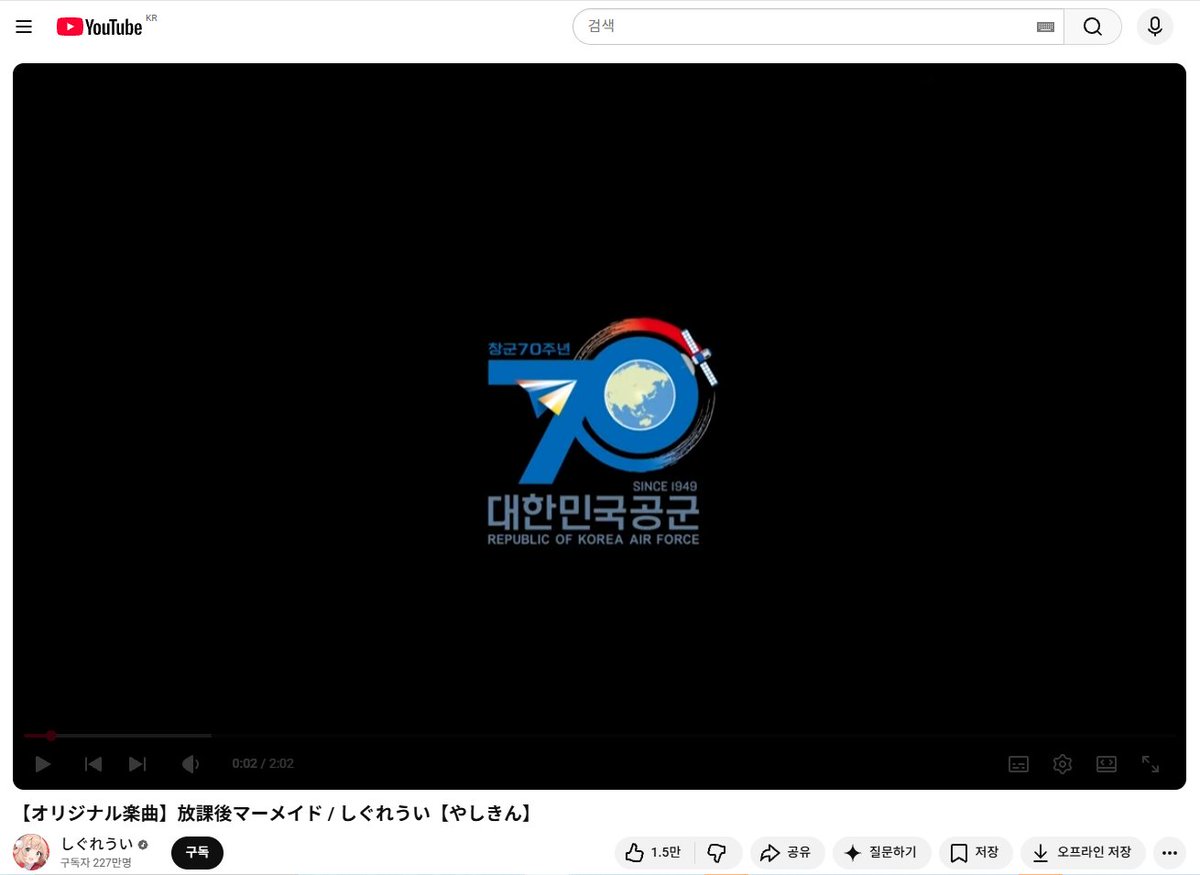This screenshot has height=875, width=1200.
Task: Switch to theater mode
Action: coord(1106,763)
